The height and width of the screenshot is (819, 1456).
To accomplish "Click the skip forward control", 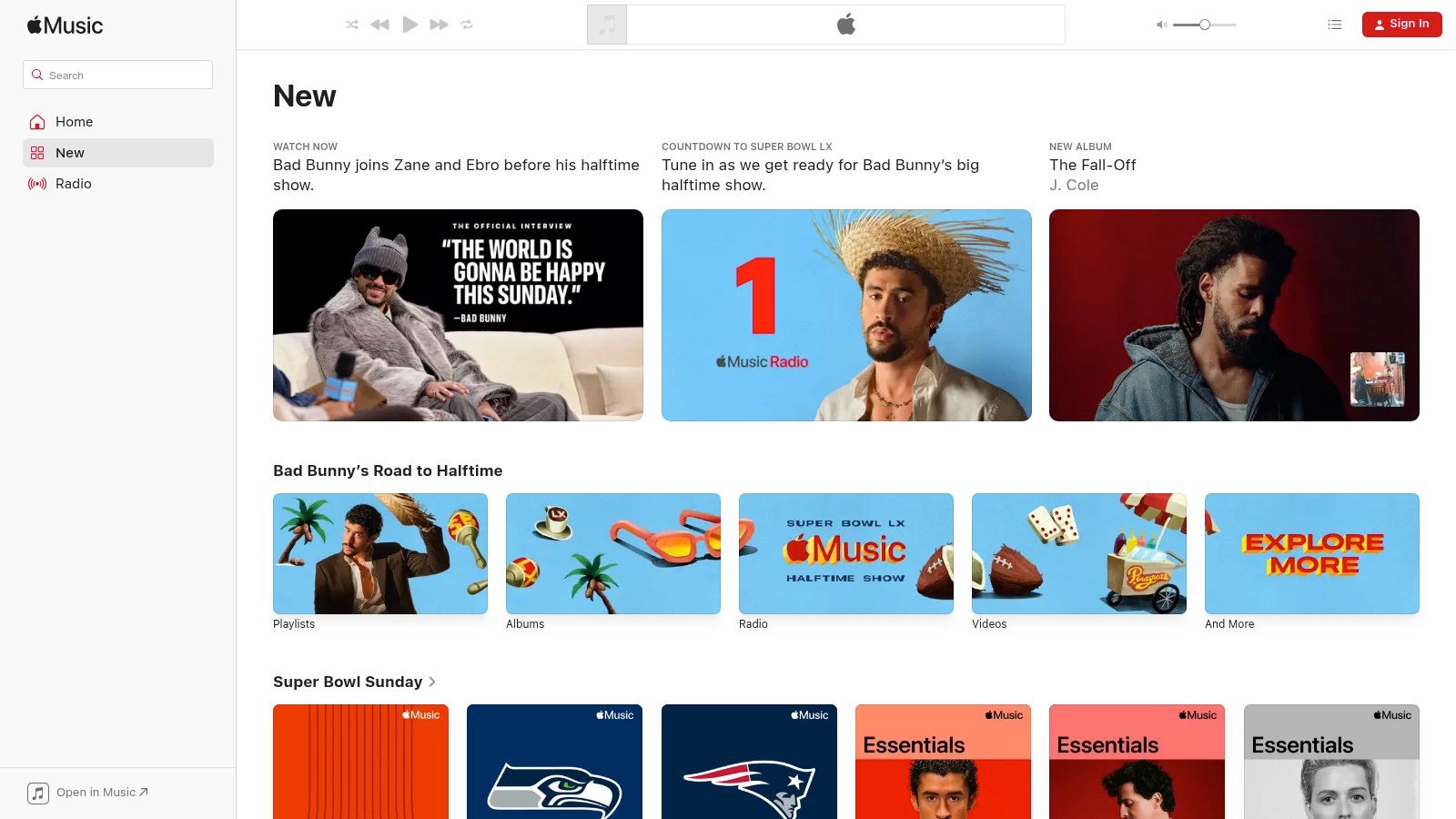I will tap(438, 25).
